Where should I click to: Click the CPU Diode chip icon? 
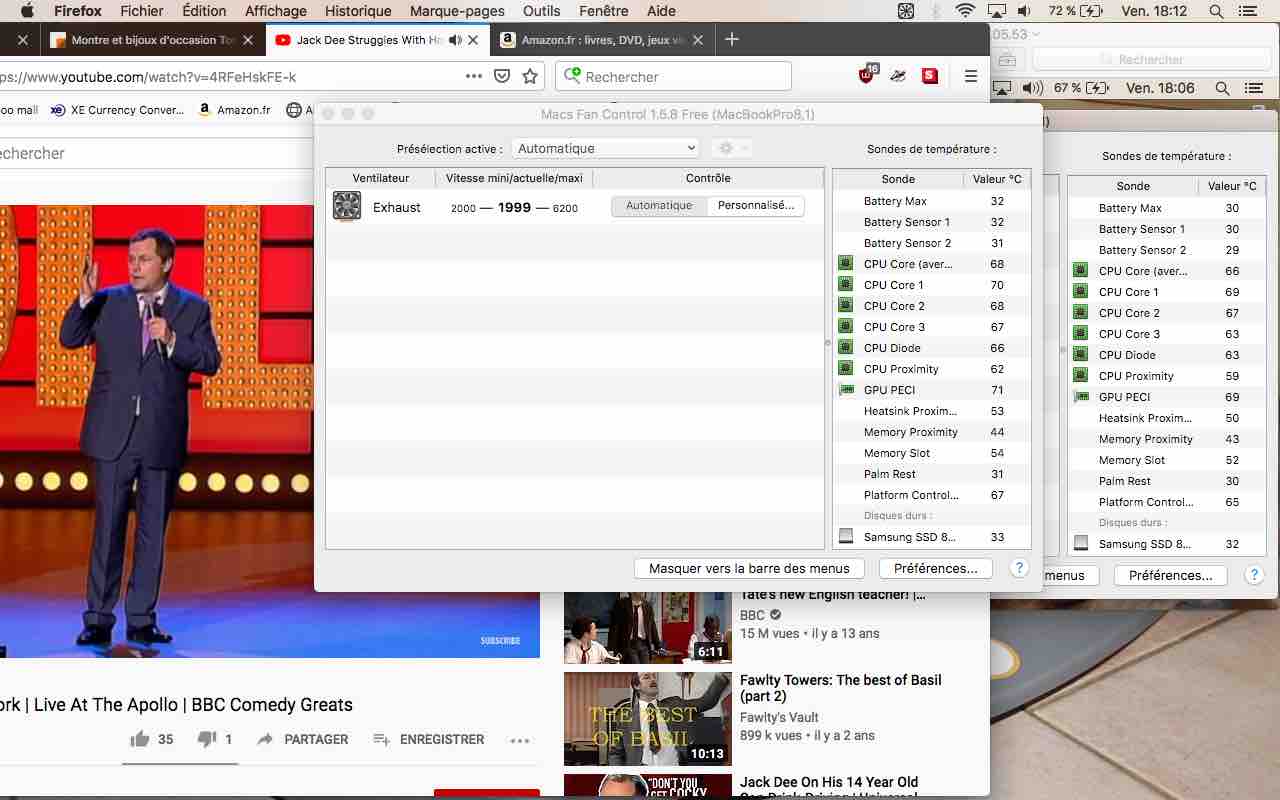tap(845, 348)
